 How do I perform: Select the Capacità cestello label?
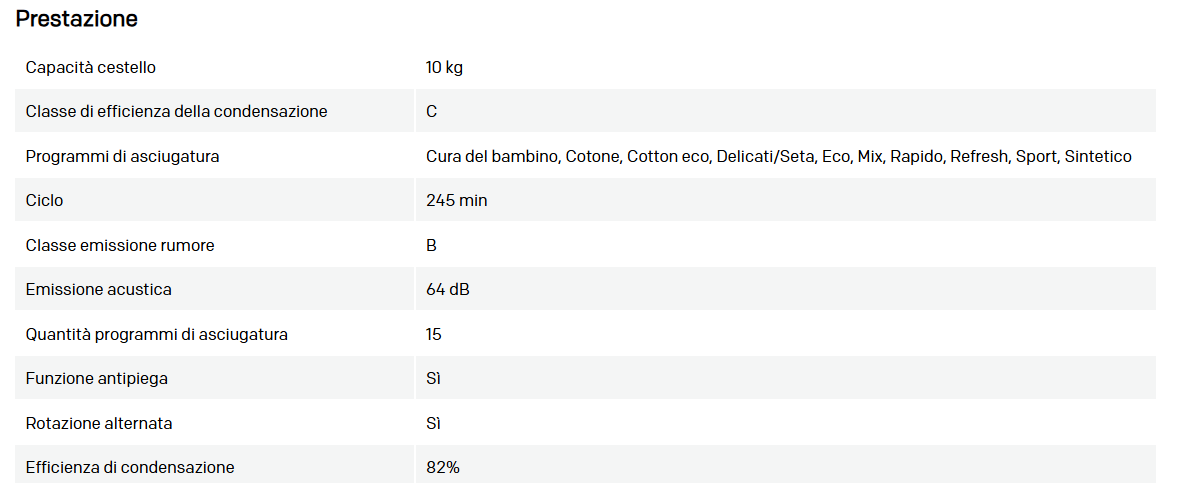coord(91,68)
